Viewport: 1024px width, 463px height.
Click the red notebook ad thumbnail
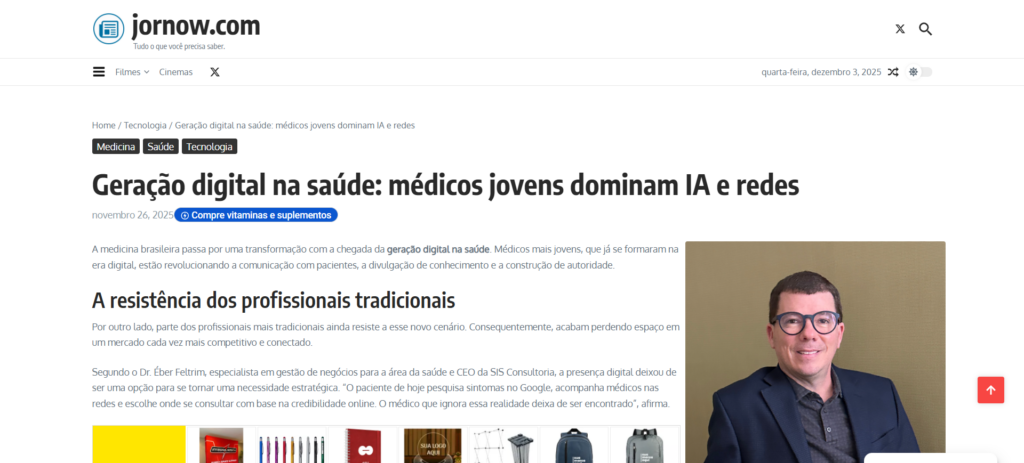pyautogui.click(x=362, y=445)
